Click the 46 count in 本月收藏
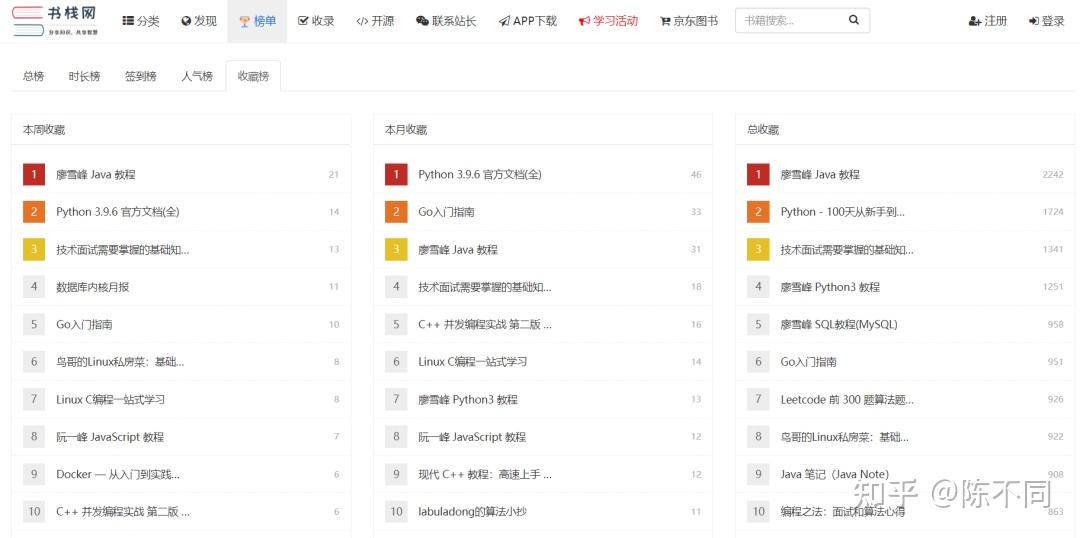 coord(696,174)
